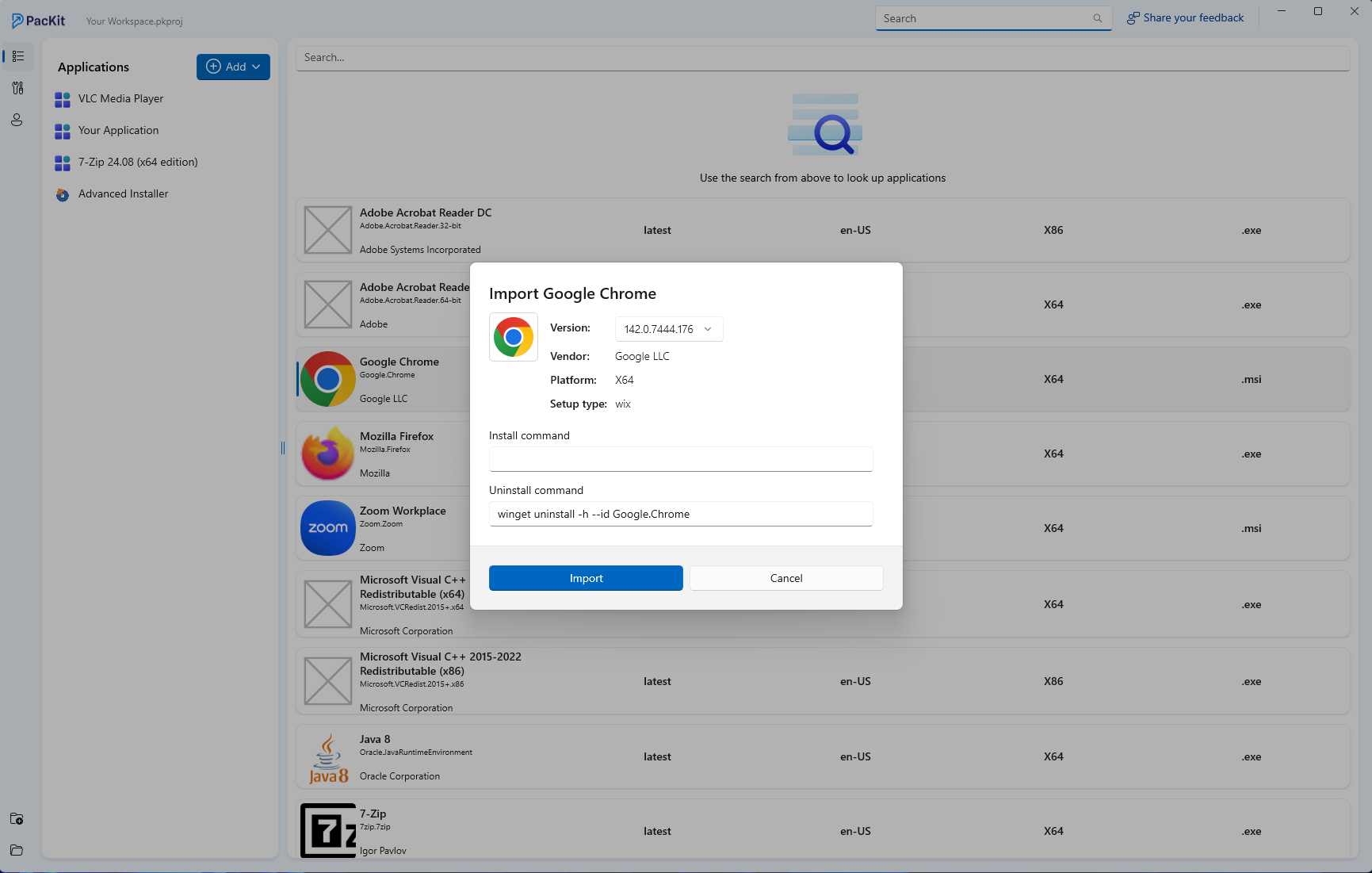Open the user account icon in the left rail

(17, 120)
